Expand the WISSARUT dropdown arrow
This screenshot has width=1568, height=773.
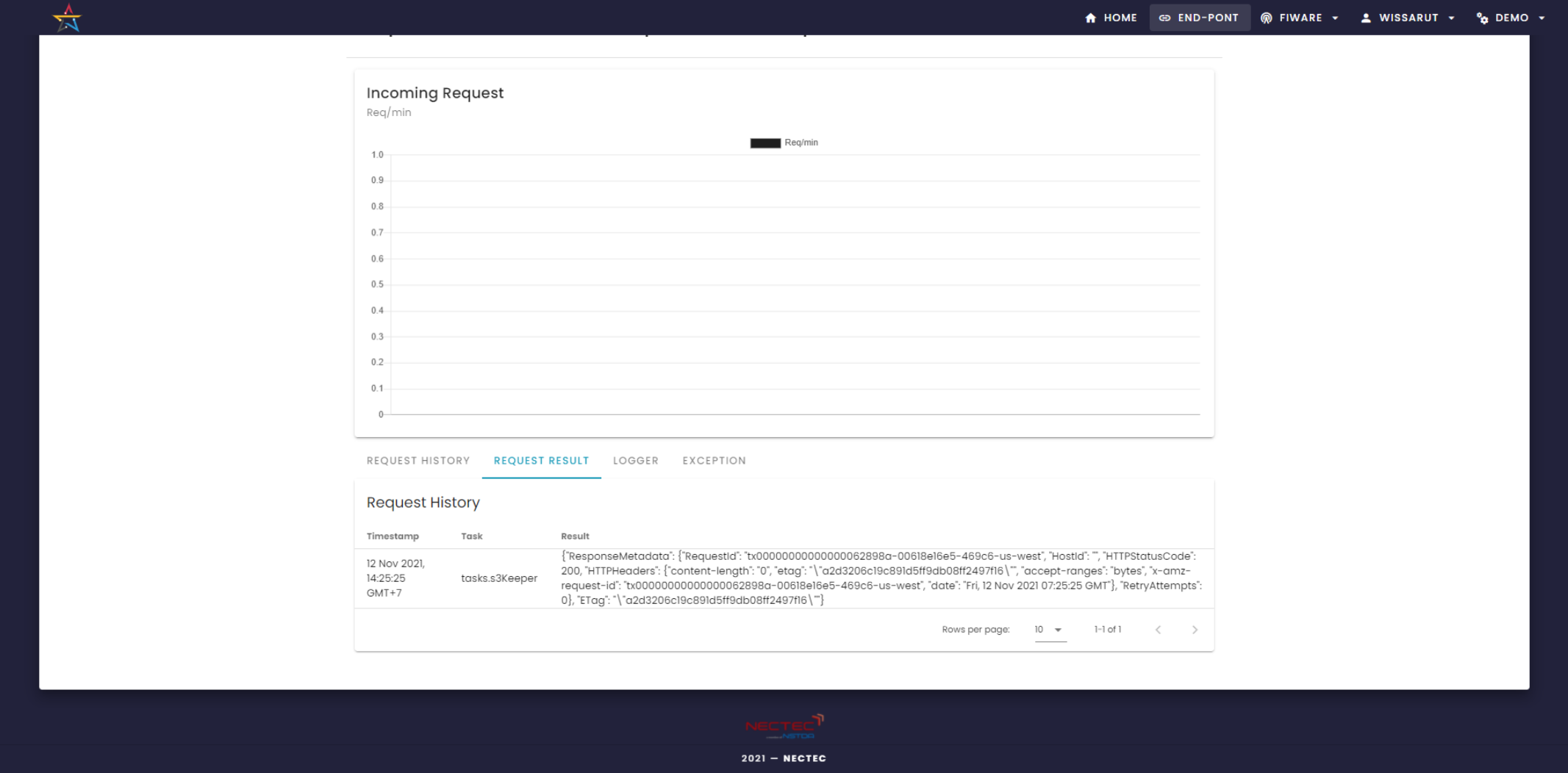click(1451, 18)
